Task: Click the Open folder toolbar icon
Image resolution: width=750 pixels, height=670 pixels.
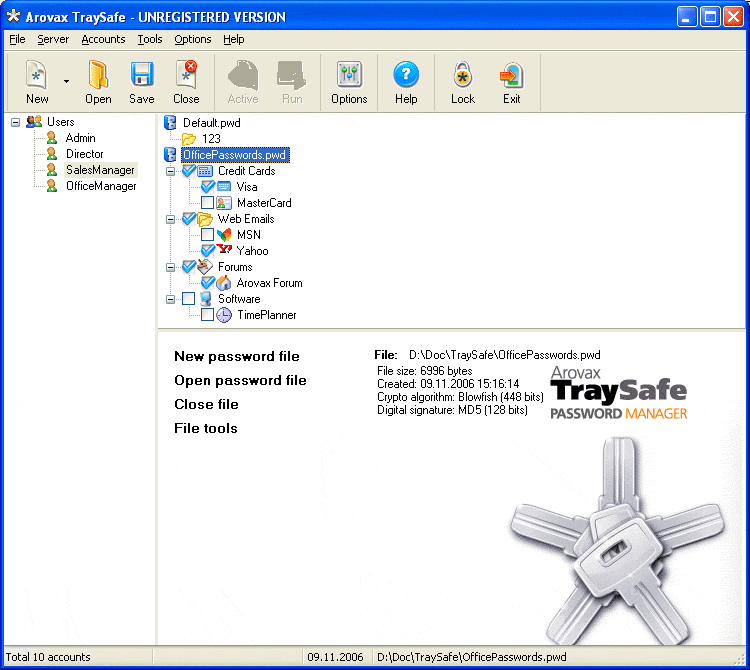Action: tap(98, 75)
